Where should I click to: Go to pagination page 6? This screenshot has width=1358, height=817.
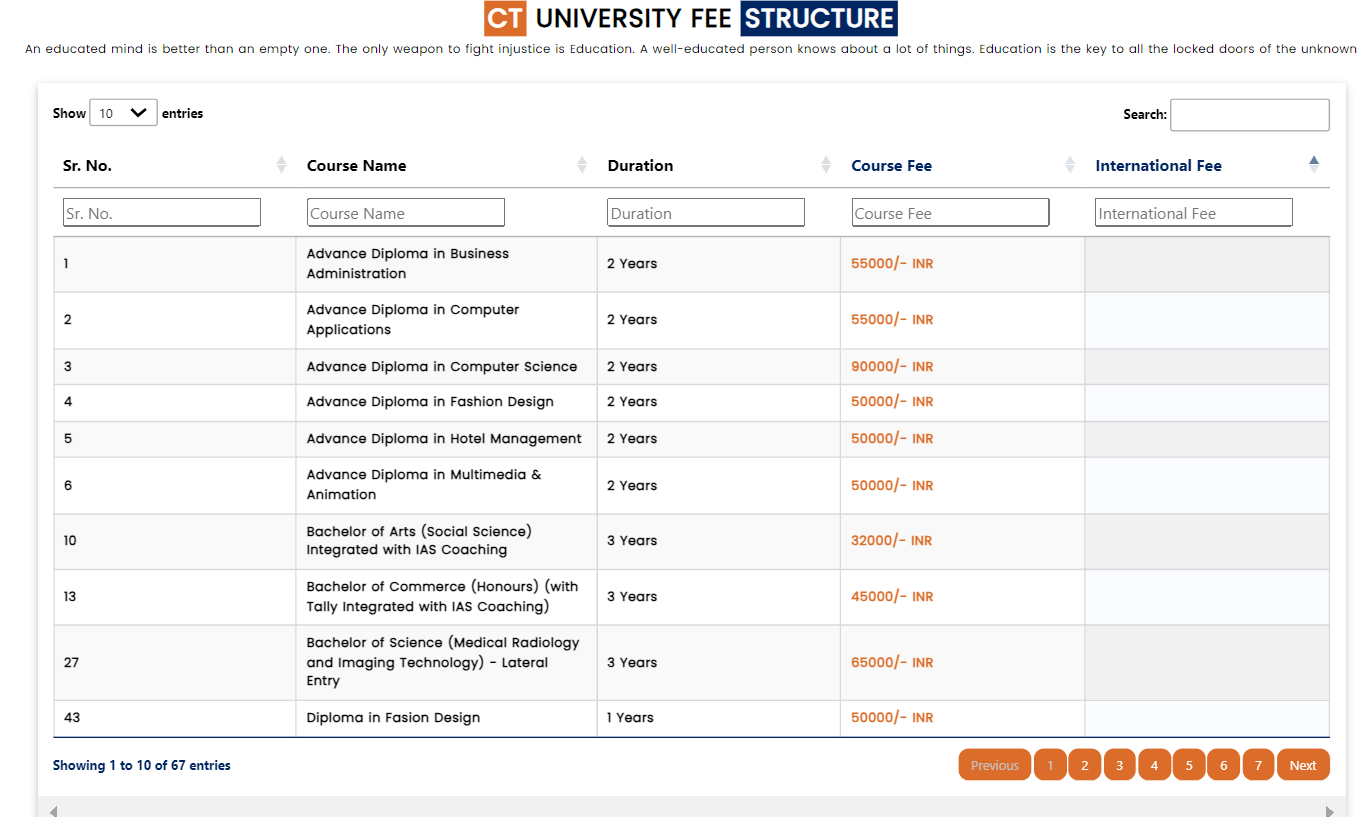tap(1223, 765)
